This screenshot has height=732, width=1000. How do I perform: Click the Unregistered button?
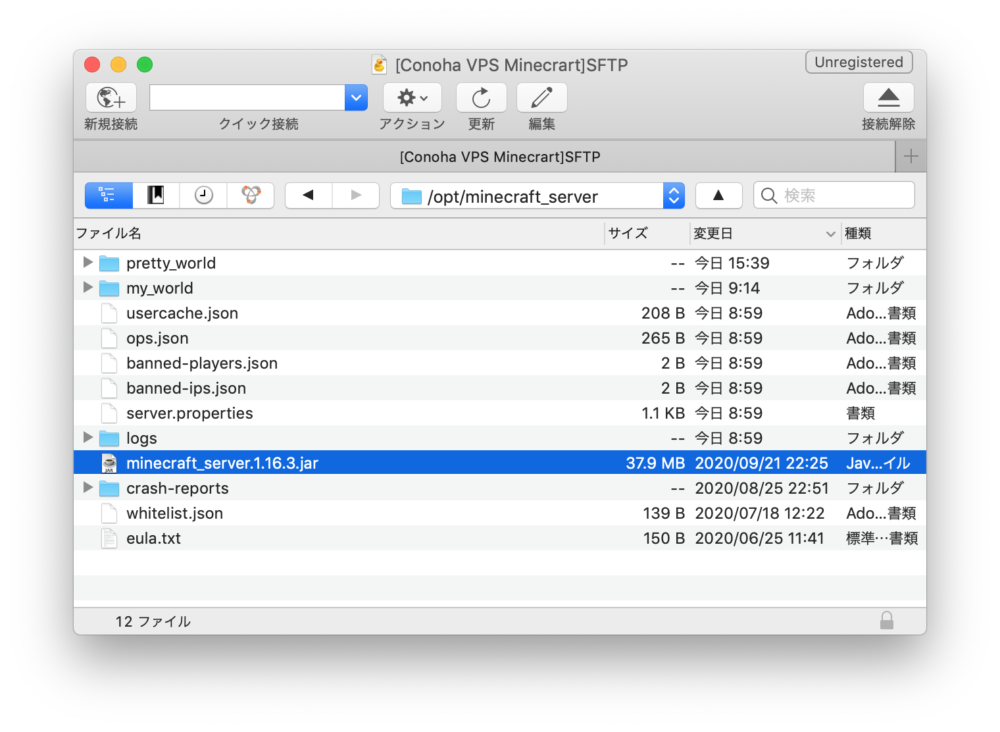(858, 62)
